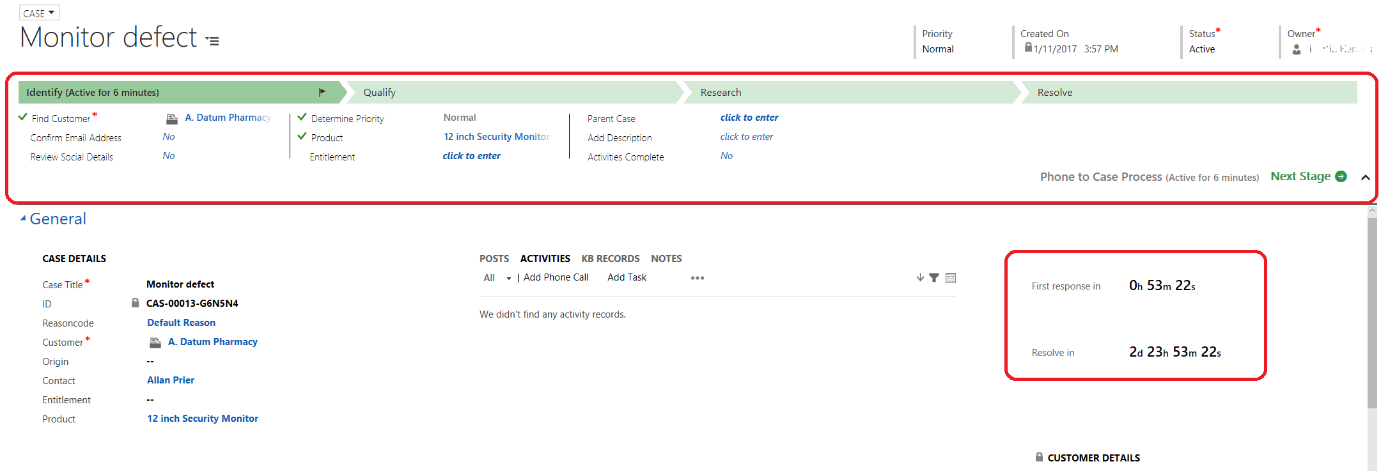
Task: Collapse the business process flow bar
Action: coord(1365,177)
